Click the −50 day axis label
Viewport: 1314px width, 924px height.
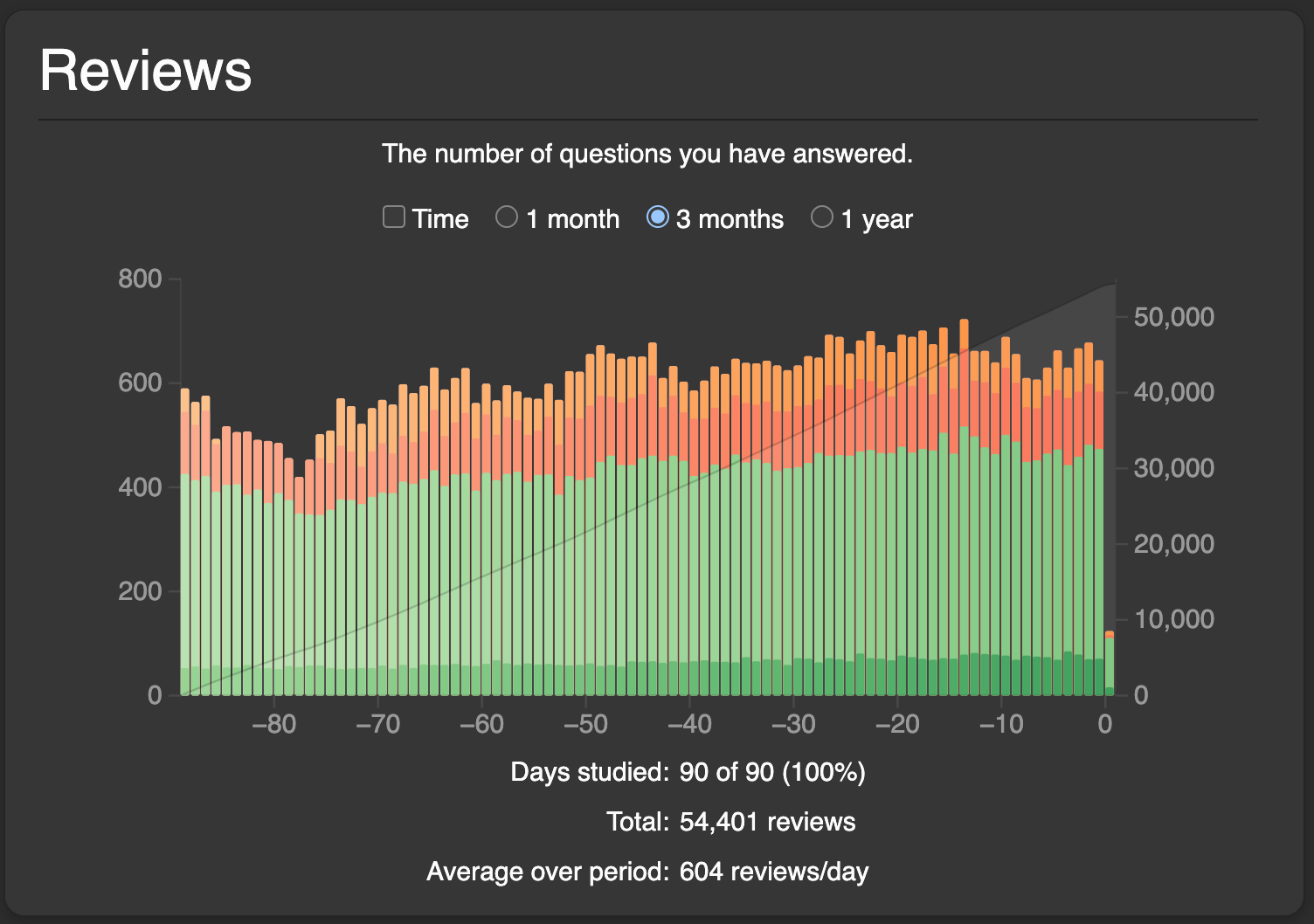[x=585, y=724]
